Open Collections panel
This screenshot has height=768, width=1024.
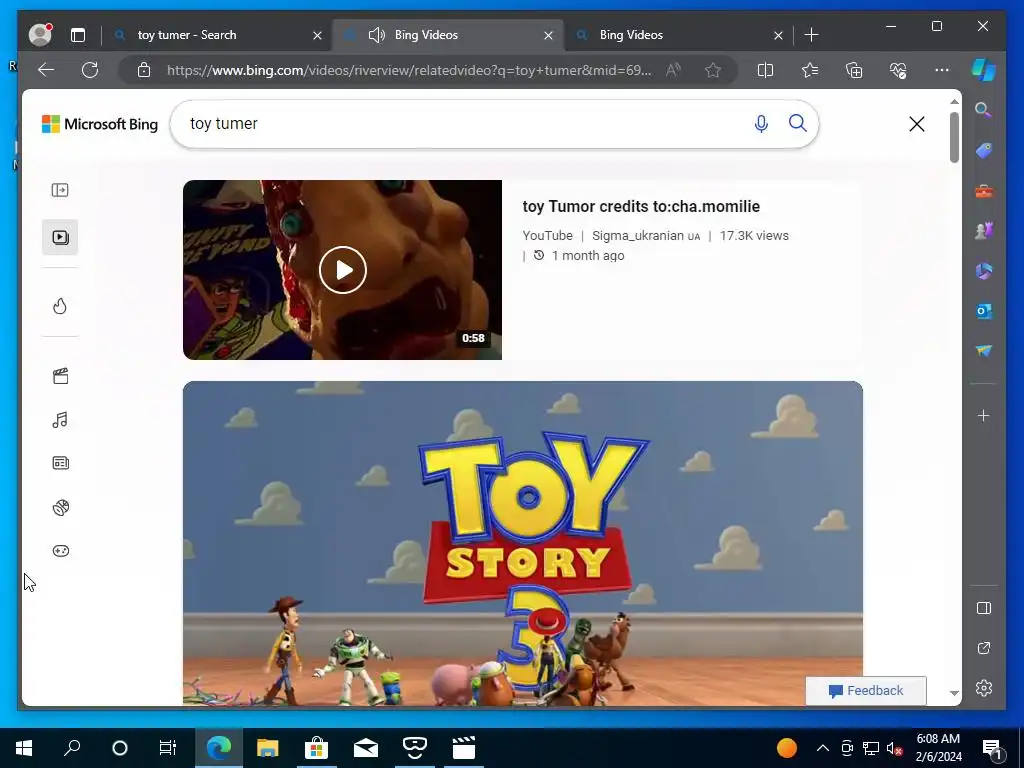pyautogui.click(x=854, y=70)
